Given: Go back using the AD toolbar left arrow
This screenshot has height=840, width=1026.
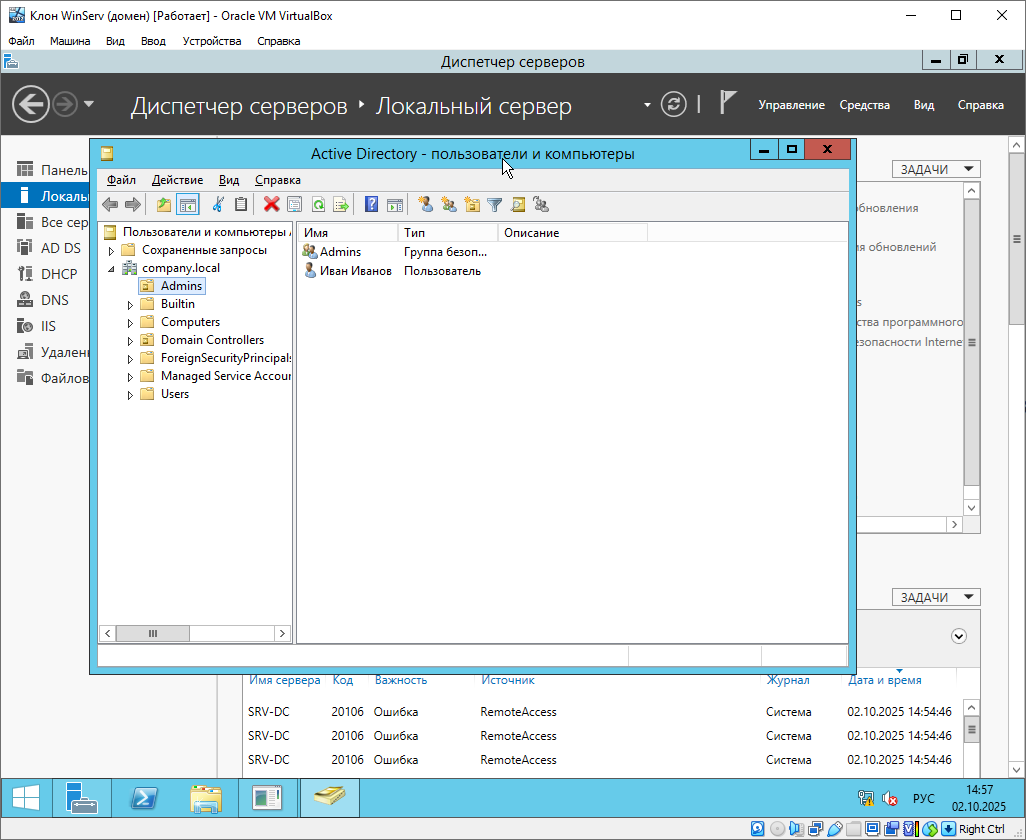Looking at the screenshot, I should click(110, 205).
